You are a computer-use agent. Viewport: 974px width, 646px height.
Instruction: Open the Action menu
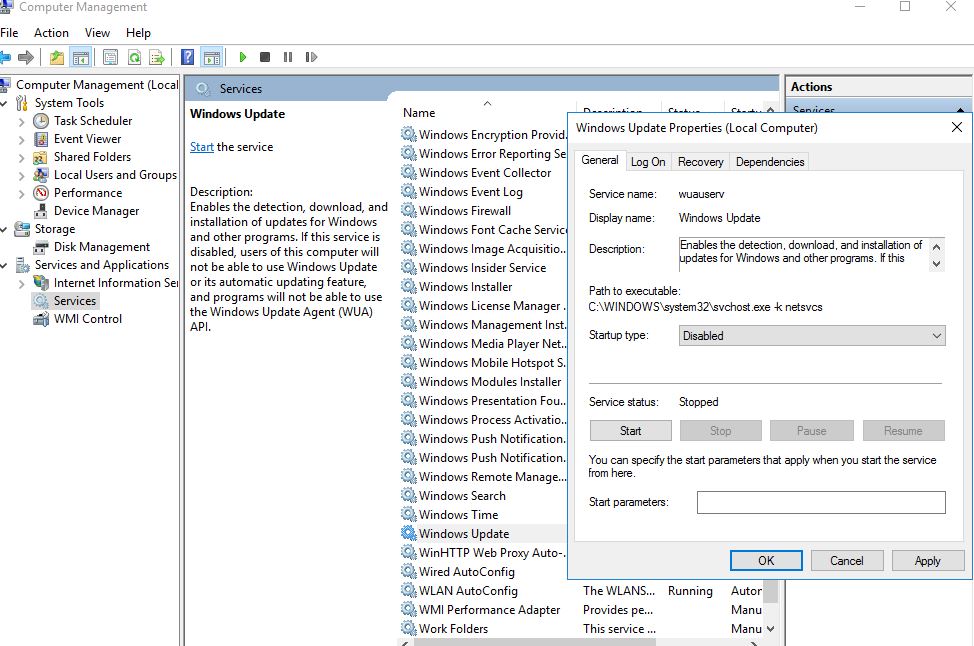(x=51, y=33)
